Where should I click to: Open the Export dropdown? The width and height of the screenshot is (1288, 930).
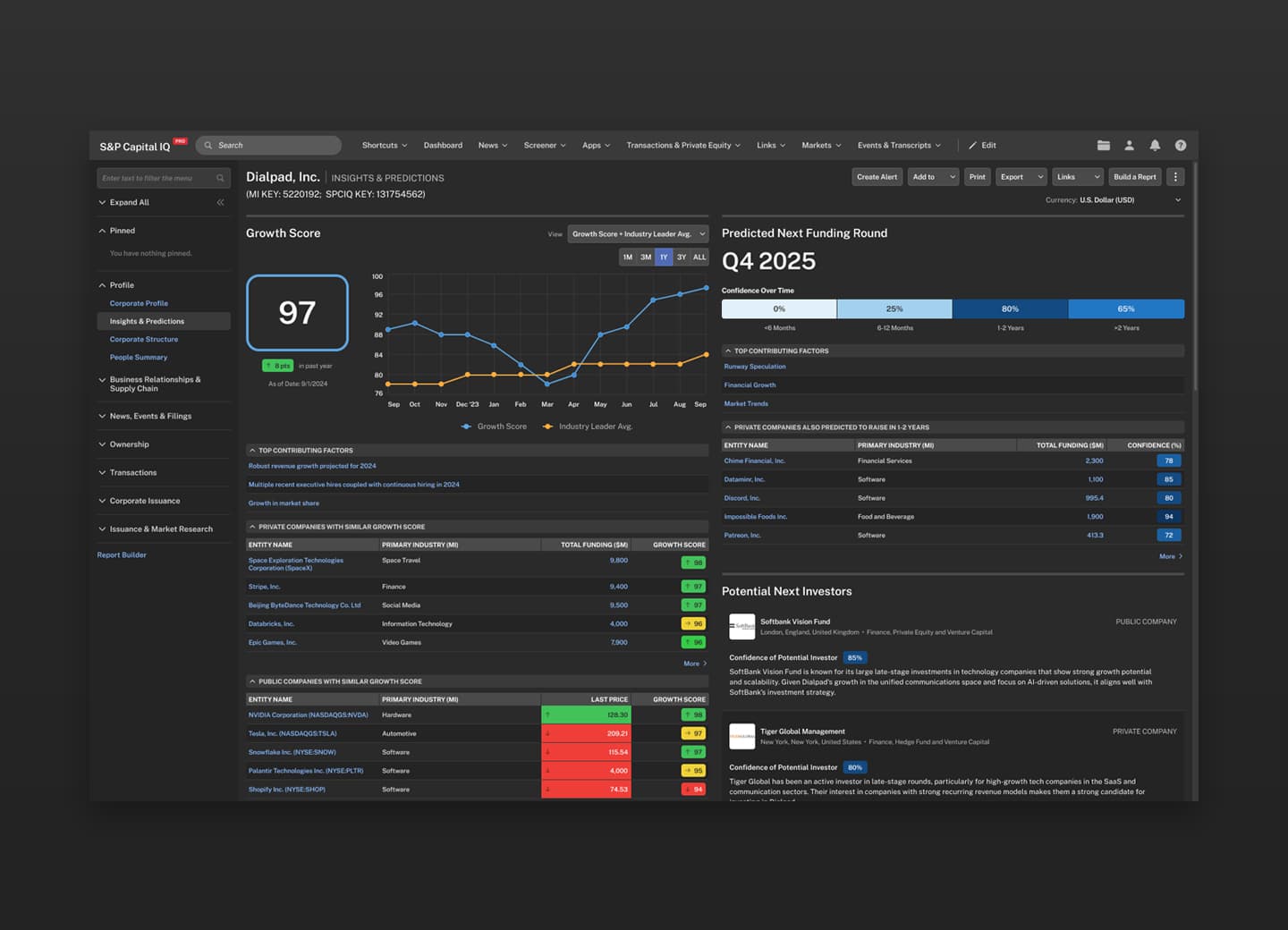(x=1021, y=177)
